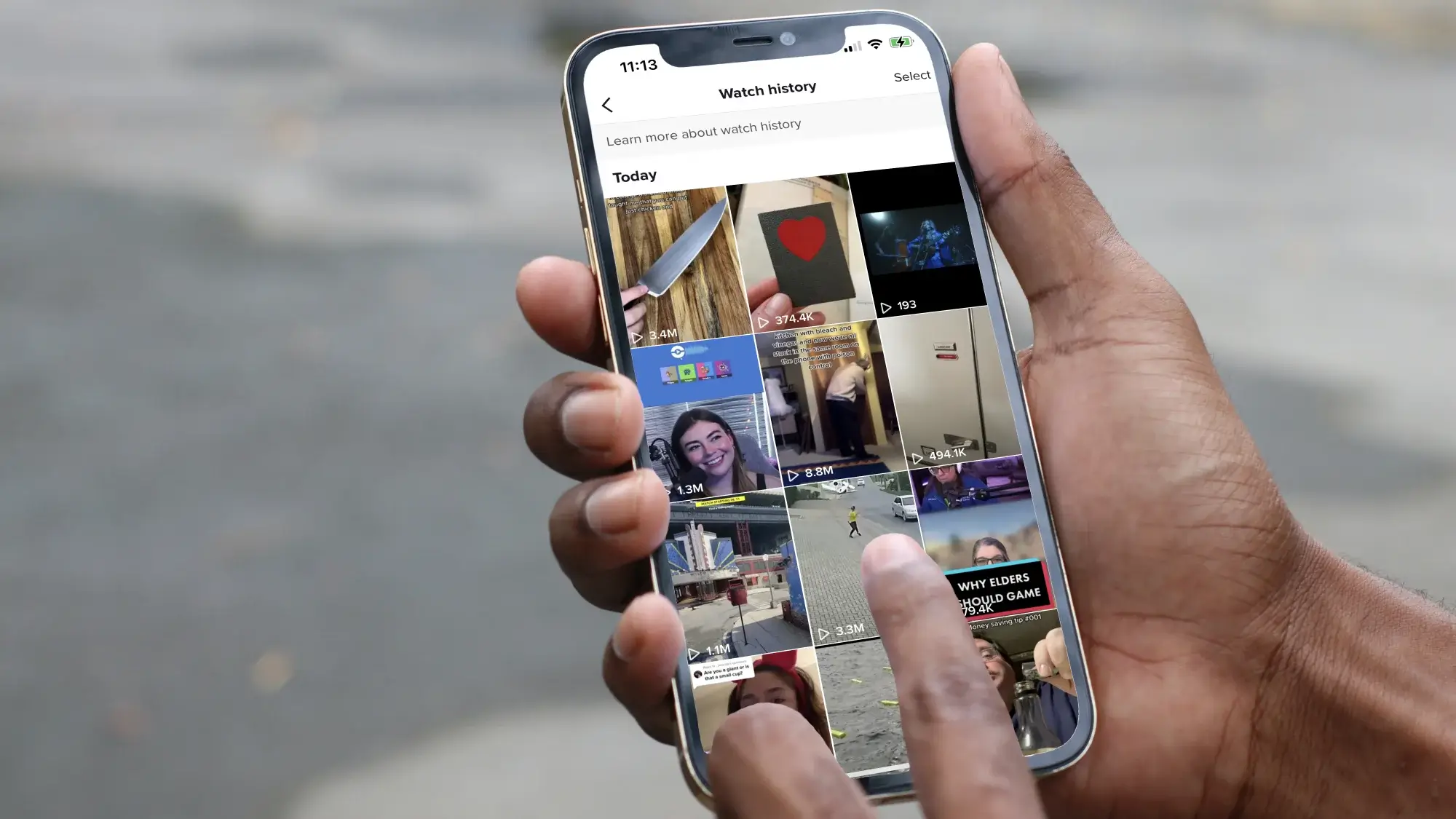Tap the play icon on 3.4M video
The width and height of the screenshot is (1456, 819).
636,335
